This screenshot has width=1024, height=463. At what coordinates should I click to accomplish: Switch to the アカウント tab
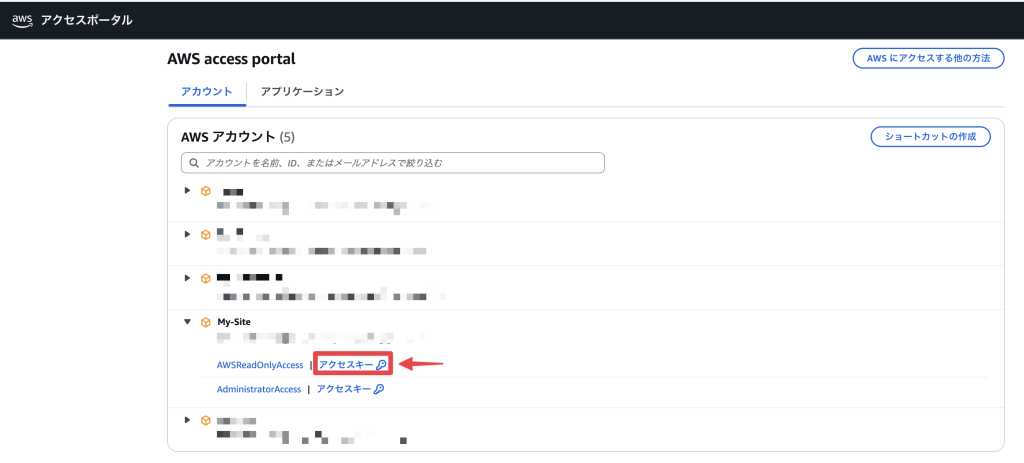(206, 91)
